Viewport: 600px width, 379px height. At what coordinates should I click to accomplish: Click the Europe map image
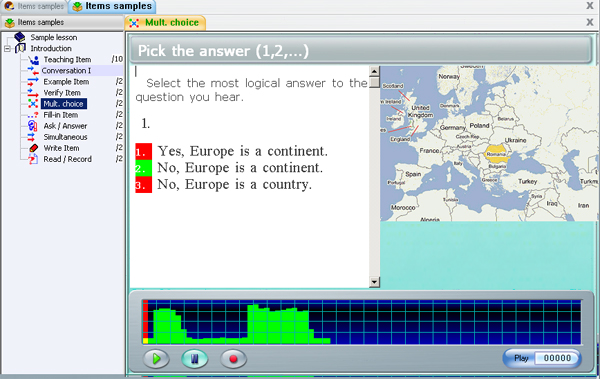pyautogui.click(x=488, y=144)
